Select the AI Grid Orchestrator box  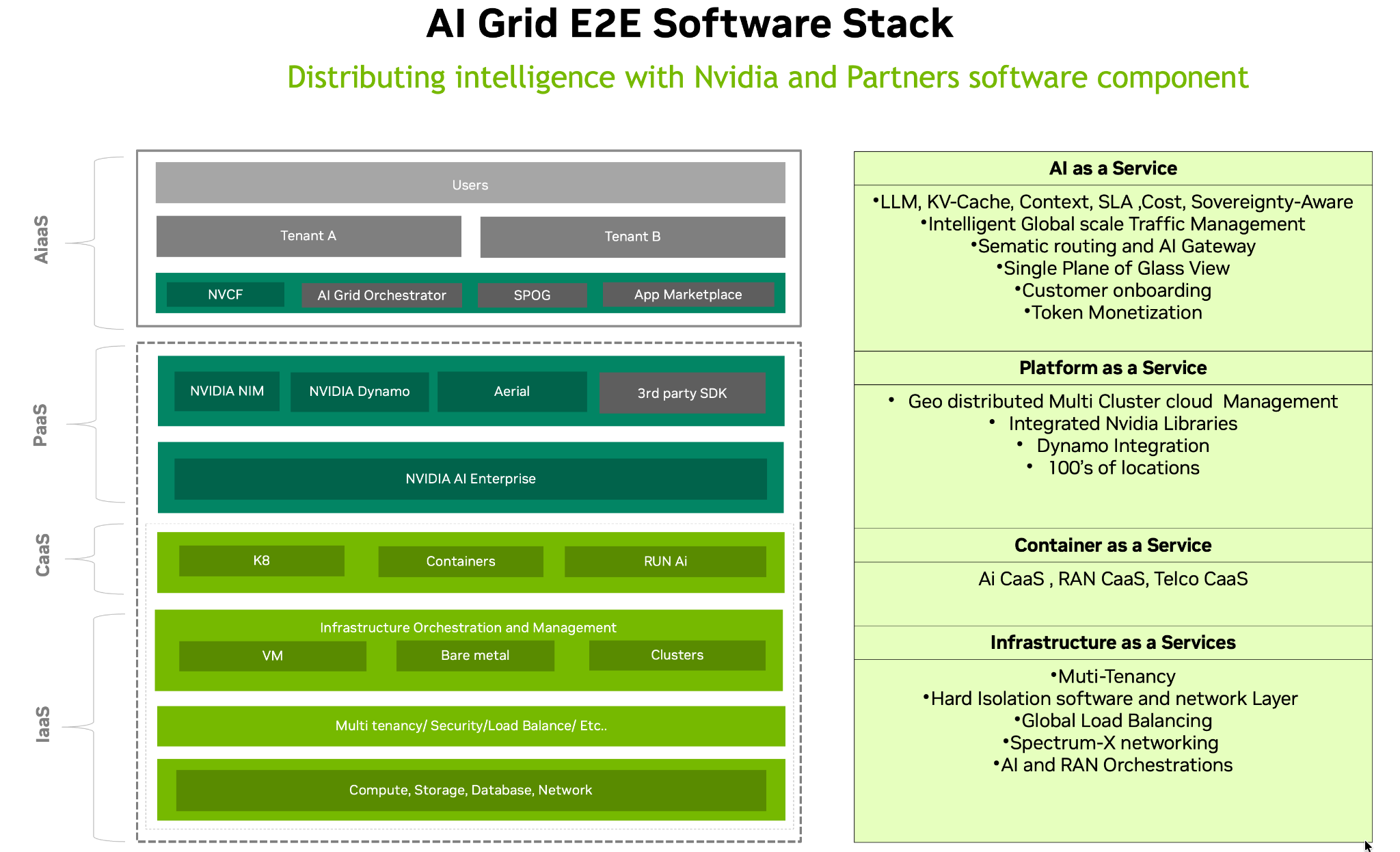click(381, 295)
